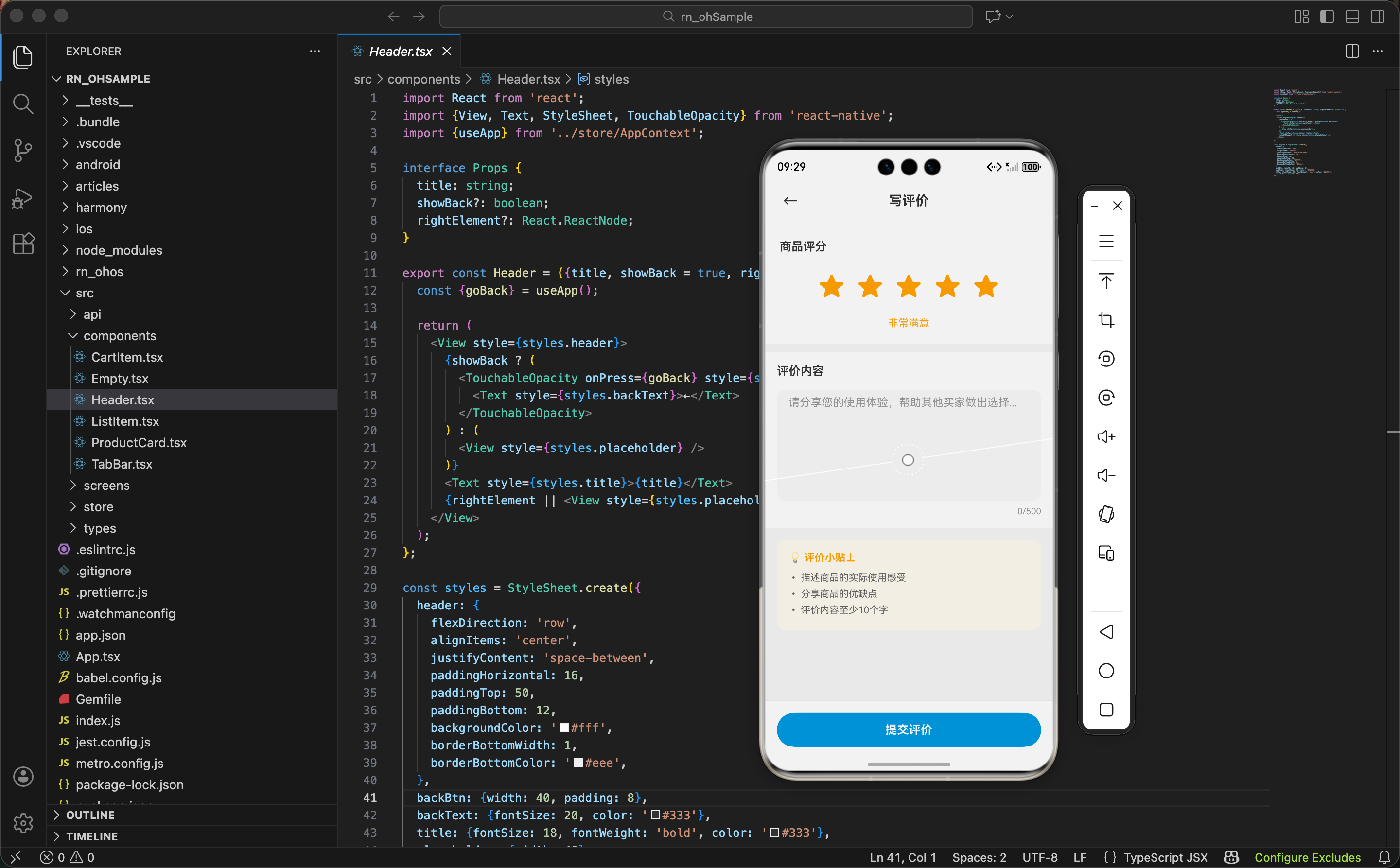Toggle the secondary side bar

coord(1377,17)
